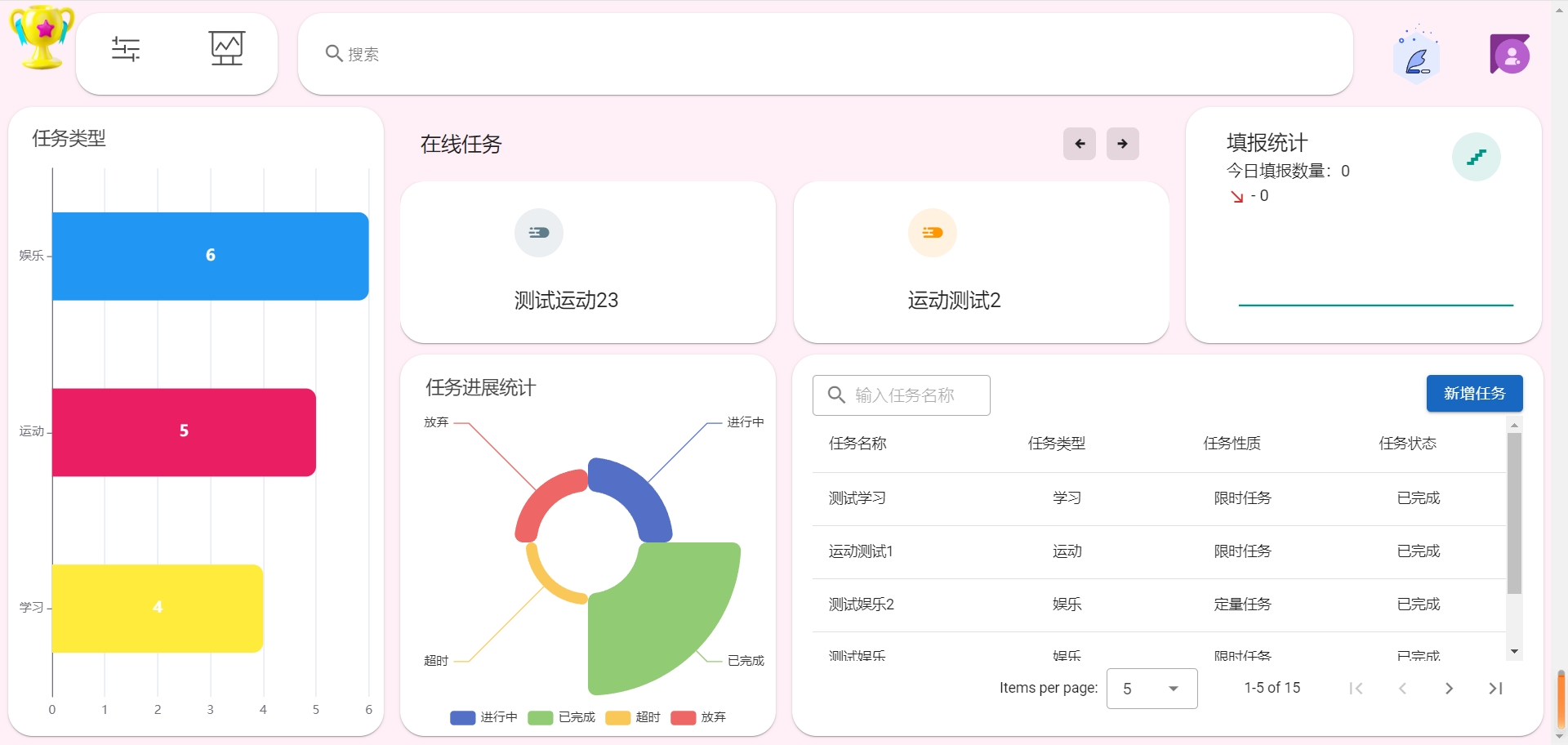The height and width of the screenshot is (745, 1568).
Task: Open the quill feather writing icon
Action: pos(1417,56)
